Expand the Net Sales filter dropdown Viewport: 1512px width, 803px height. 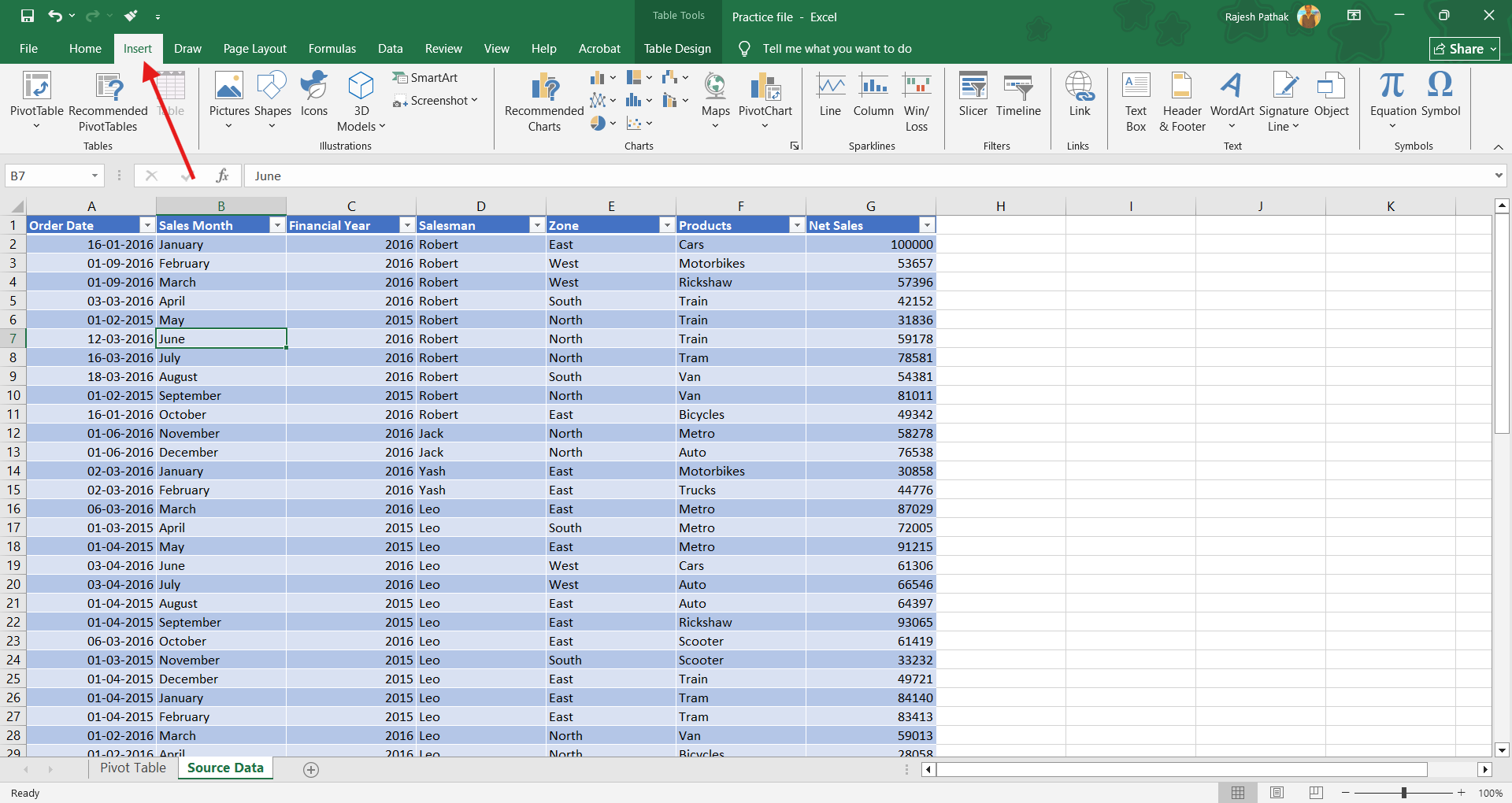pyautogui.click(x=927, y=225)
